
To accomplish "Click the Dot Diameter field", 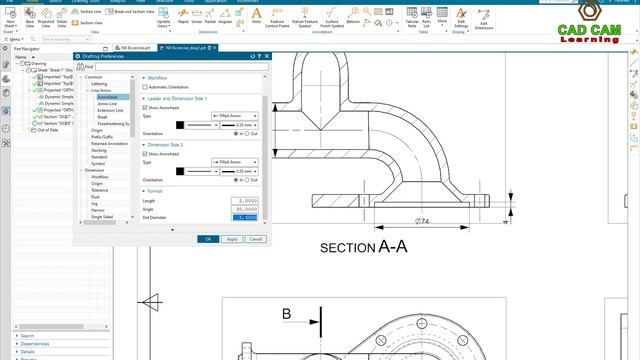I will [245, 218].
